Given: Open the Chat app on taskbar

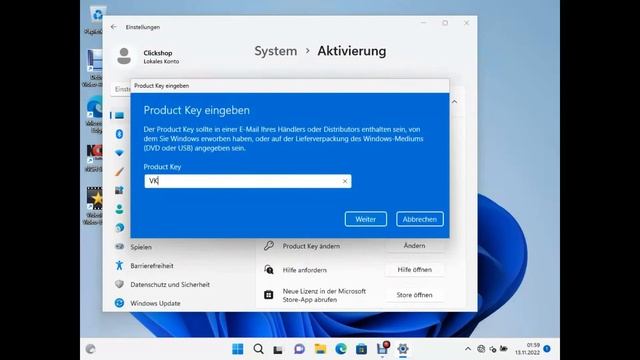Looking at the screenshot, I should tap(299, 349).
